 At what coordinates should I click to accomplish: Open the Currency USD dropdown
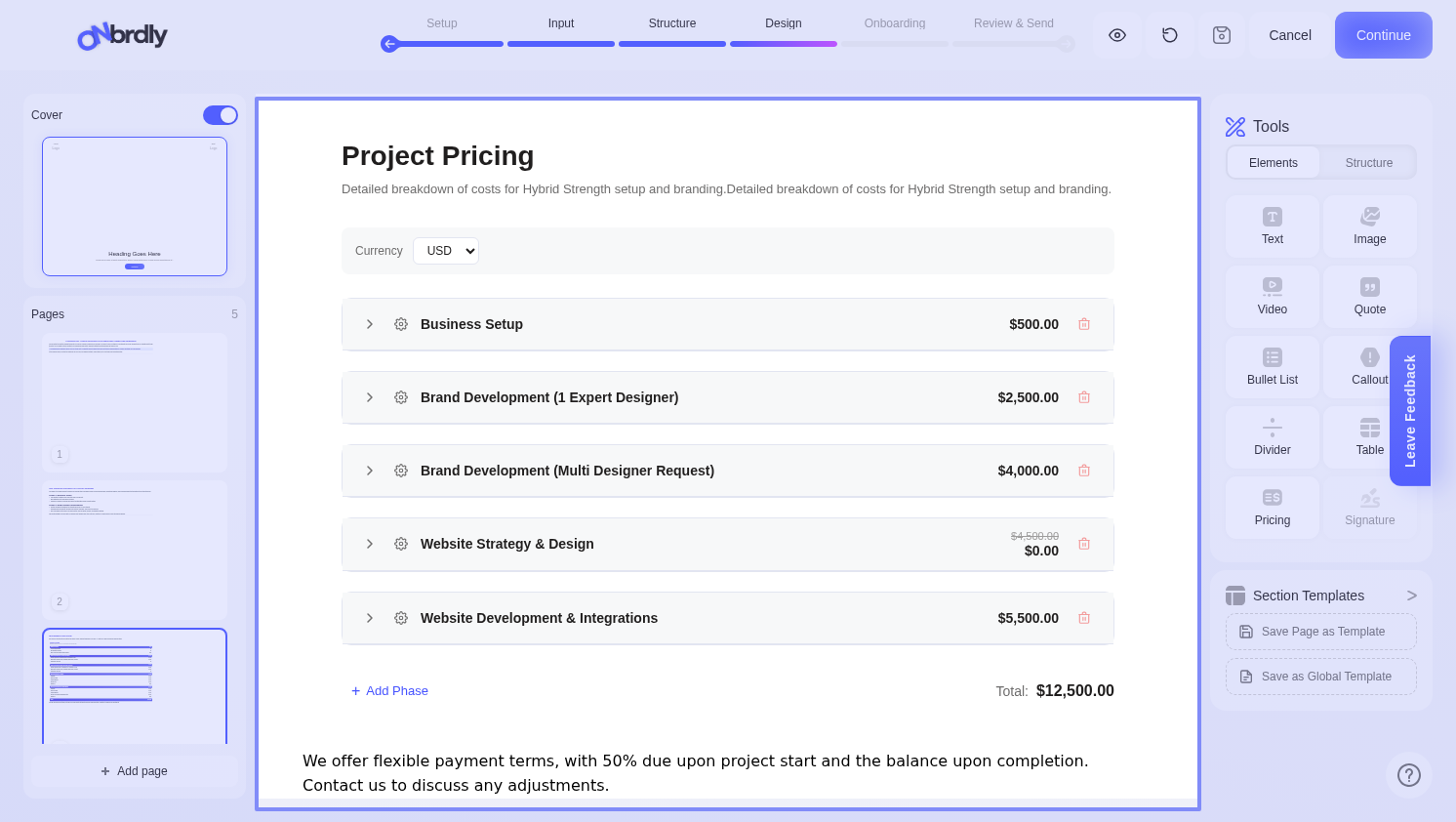(446, 251)
